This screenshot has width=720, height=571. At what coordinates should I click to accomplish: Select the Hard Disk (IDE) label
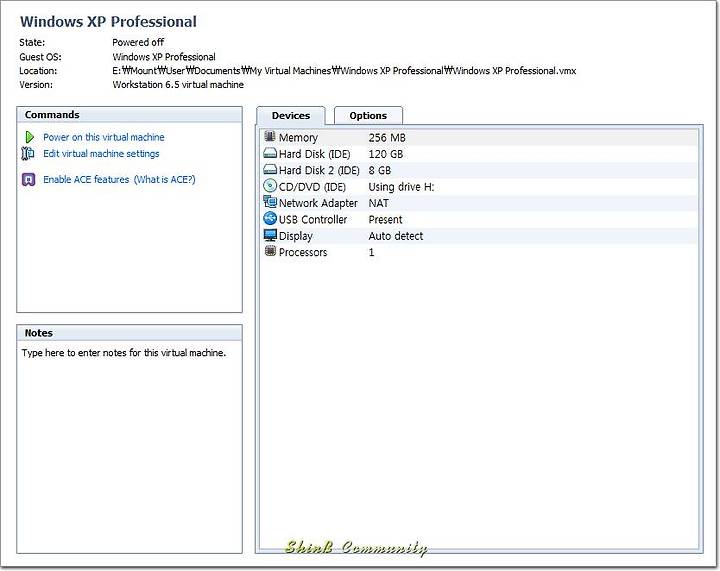(x=315, y=154)
